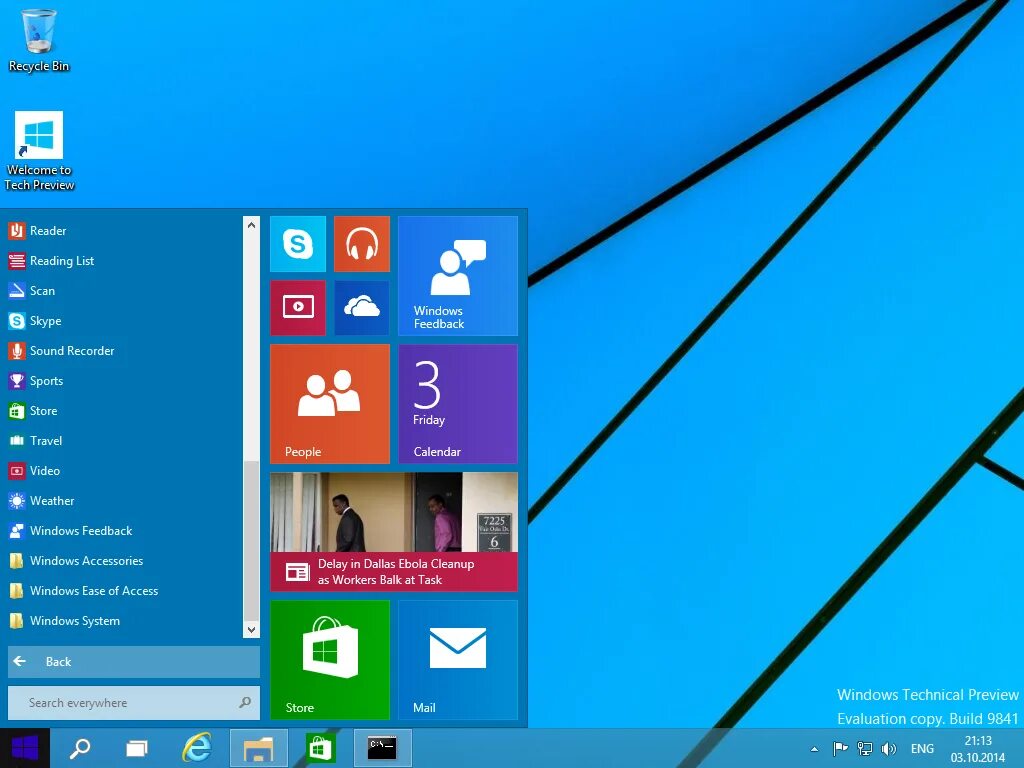The height and width of the screenshot is (768, 1024).
Task: Open the network tray icon
Action: pos(865,748)
